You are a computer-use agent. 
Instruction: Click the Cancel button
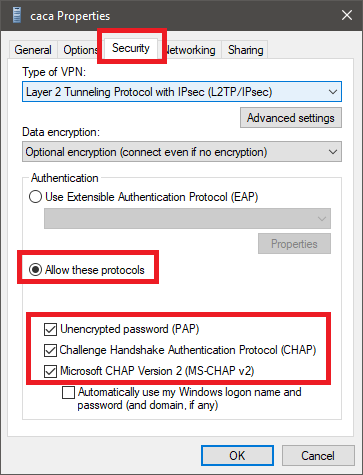point(318,455)
